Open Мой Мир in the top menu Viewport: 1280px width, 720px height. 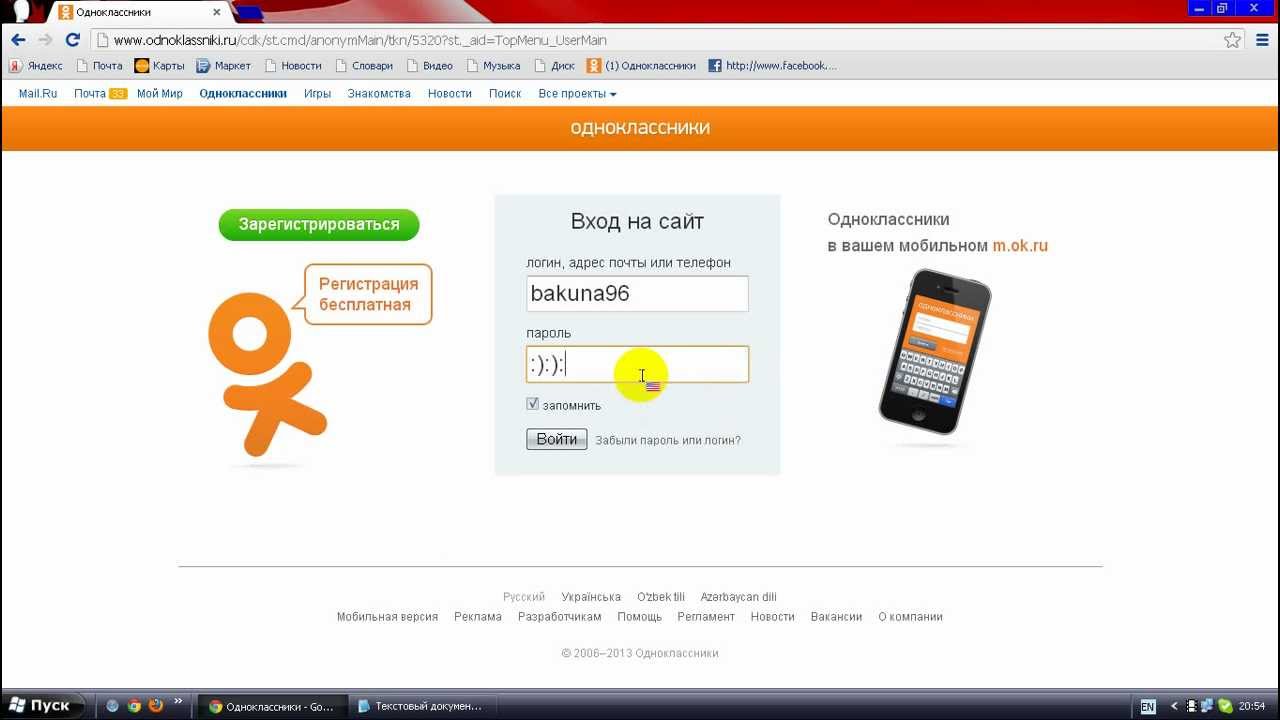(x=160, y=94)
